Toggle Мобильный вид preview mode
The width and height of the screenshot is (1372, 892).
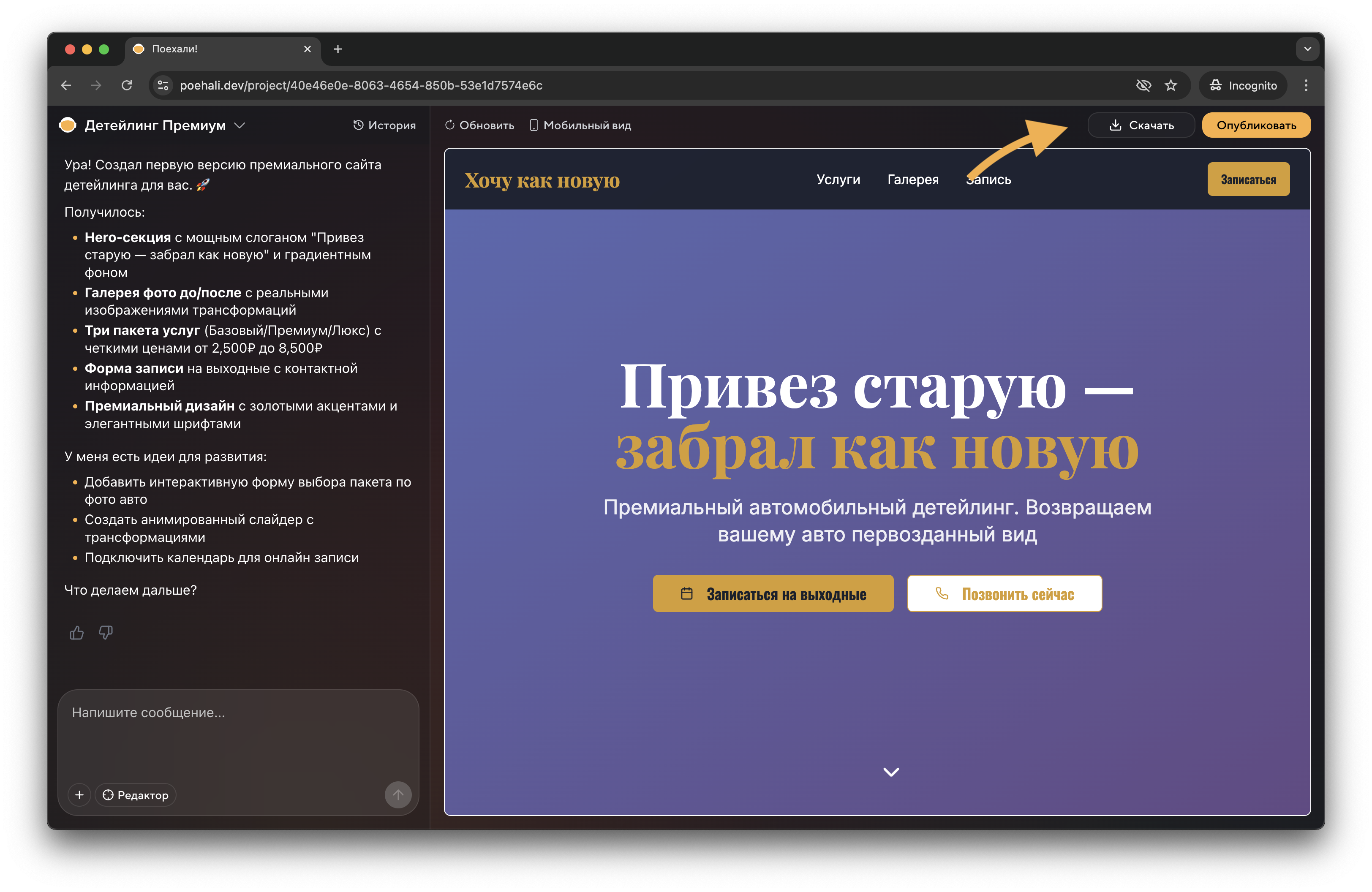click(580, 125)
